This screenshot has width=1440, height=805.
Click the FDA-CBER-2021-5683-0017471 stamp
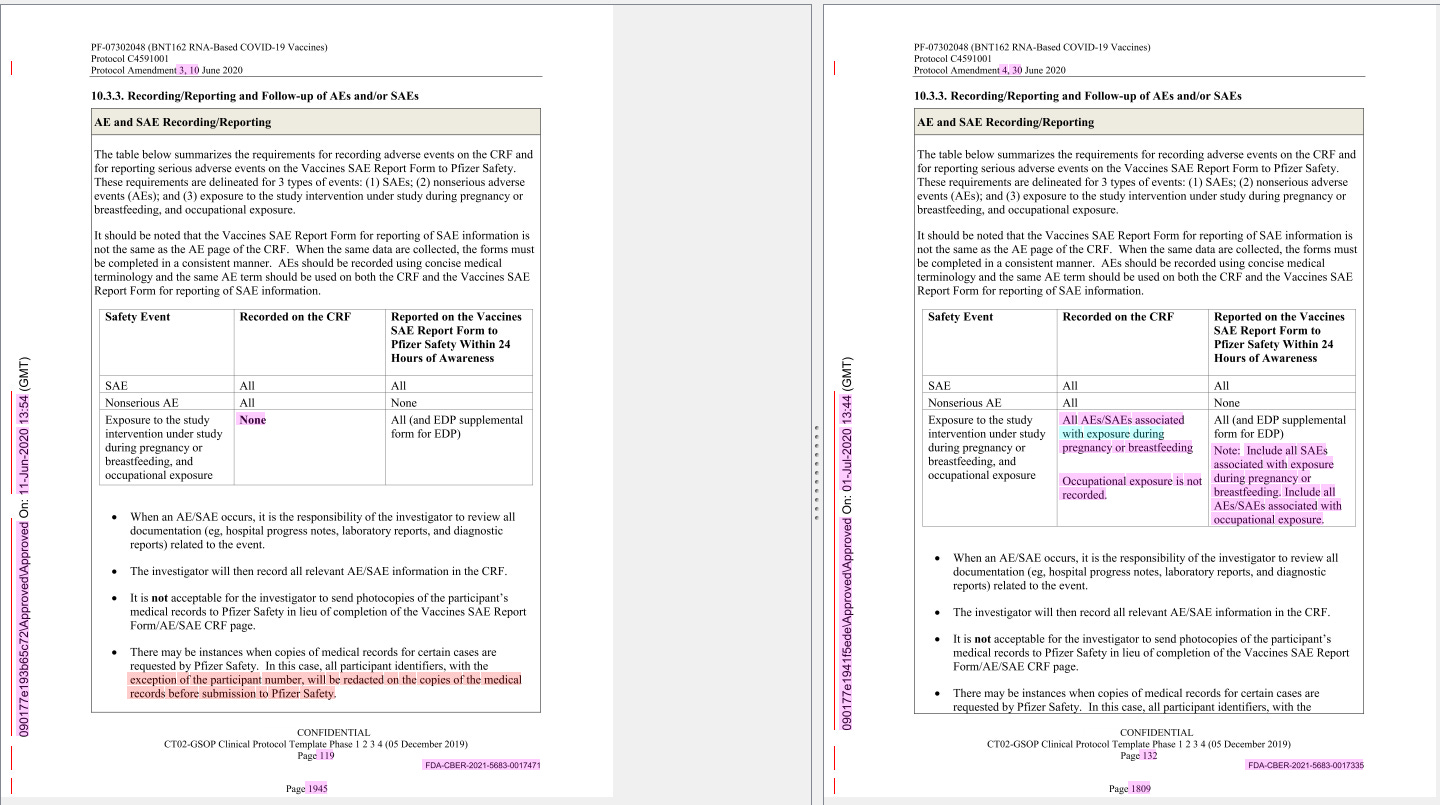pos(482,766)
